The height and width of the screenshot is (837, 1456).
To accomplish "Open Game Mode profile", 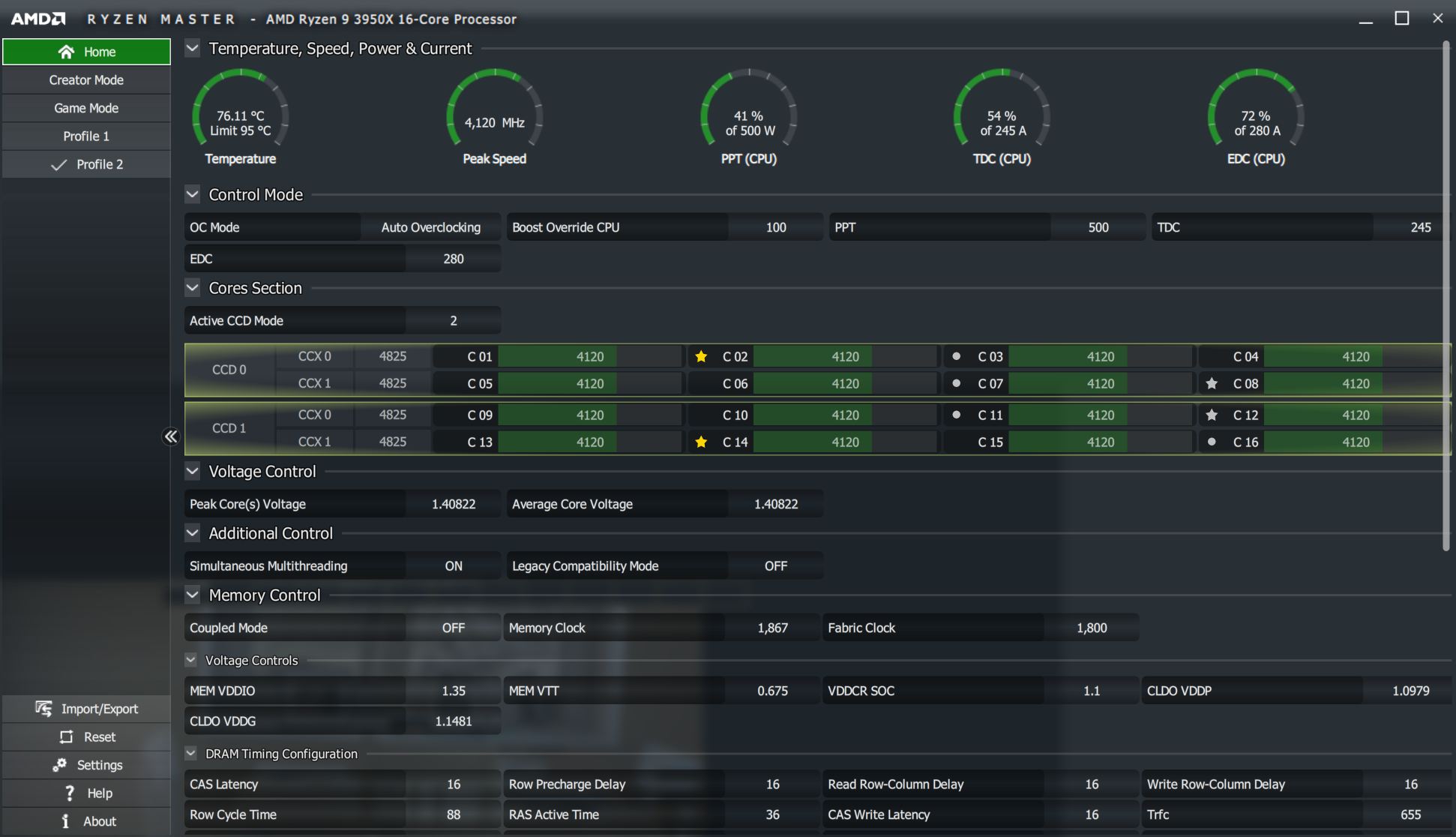I will (x=86, y=108).
